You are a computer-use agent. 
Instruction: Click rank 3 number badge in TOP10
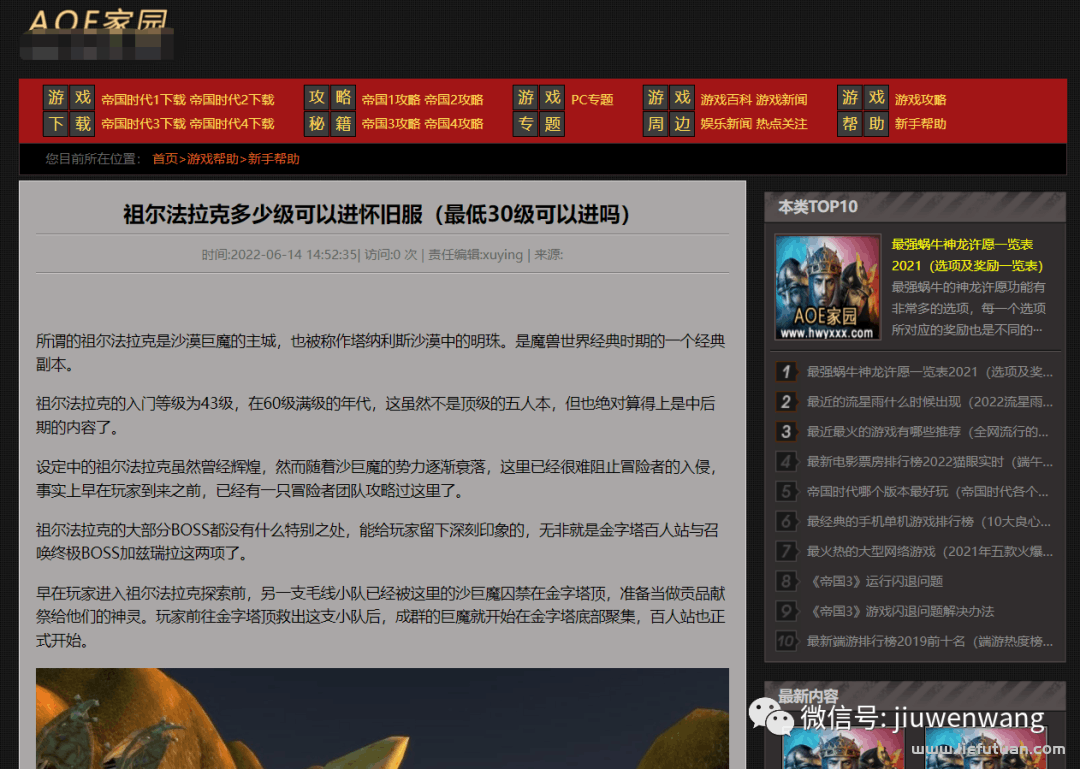click(785, 432)
